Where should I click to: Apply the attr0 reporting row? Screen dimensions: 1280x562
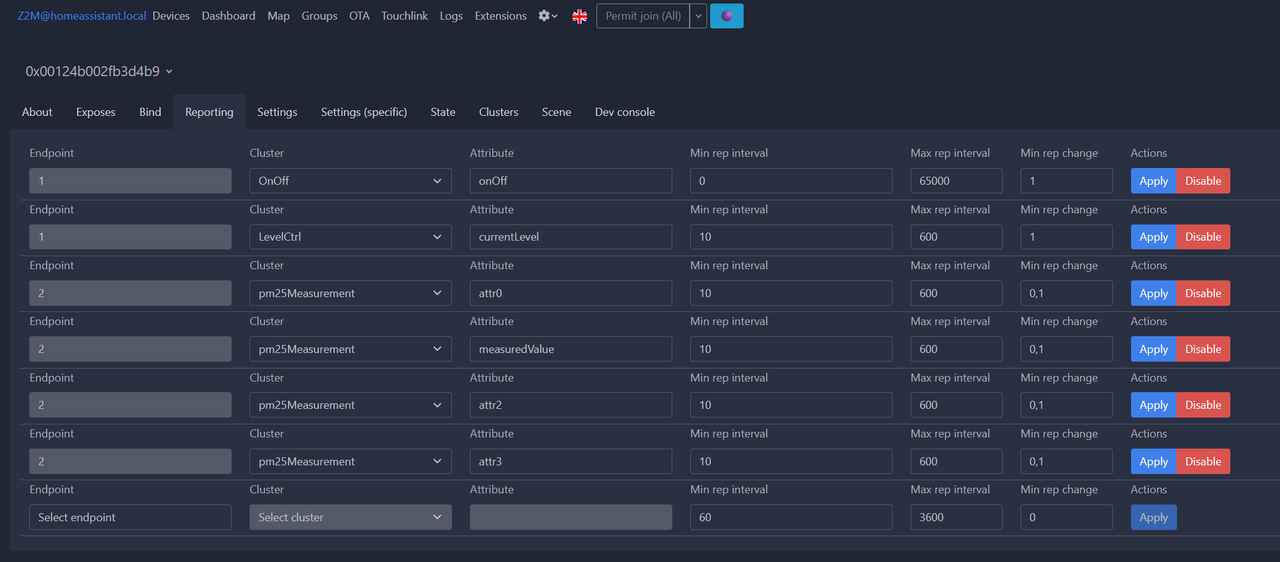pyautogui.click(x=1153, y=293)
